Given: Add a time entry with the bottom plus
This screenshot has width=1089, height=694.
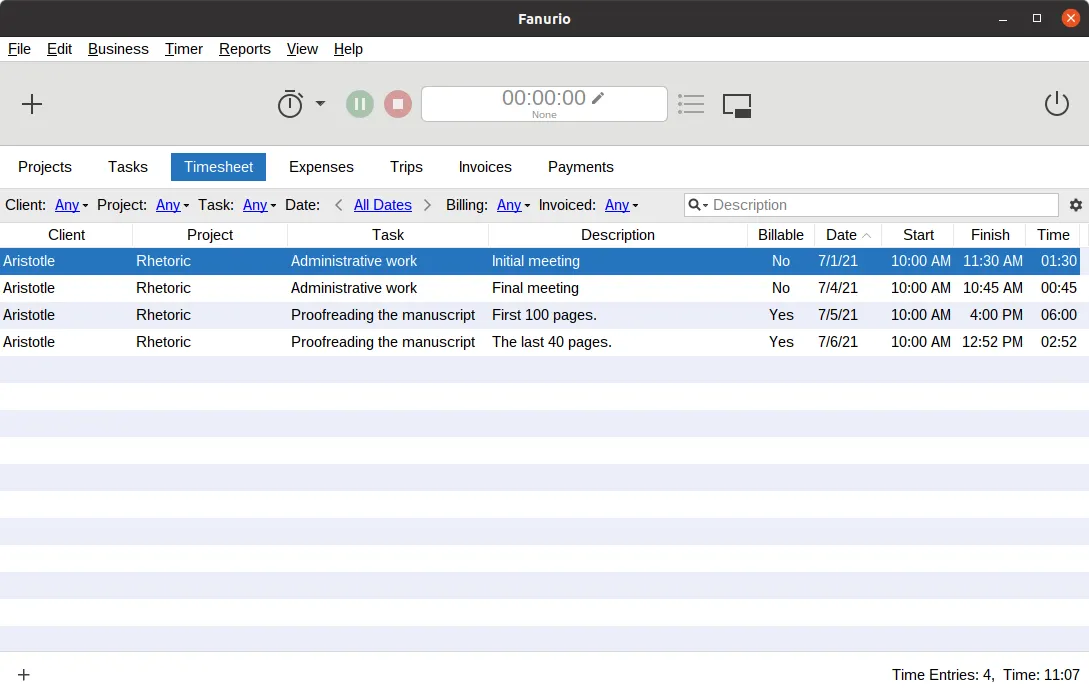Looking at the screenshot, I should tap(24, 675).
